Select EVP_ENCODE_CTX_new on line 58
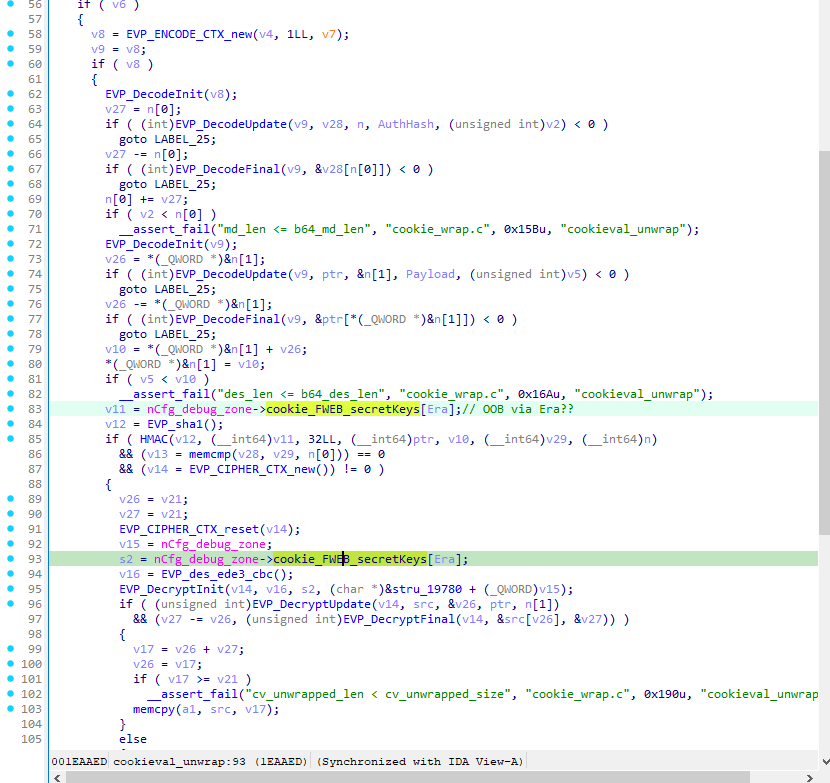830x783 pixels. [x=189, y=34]
